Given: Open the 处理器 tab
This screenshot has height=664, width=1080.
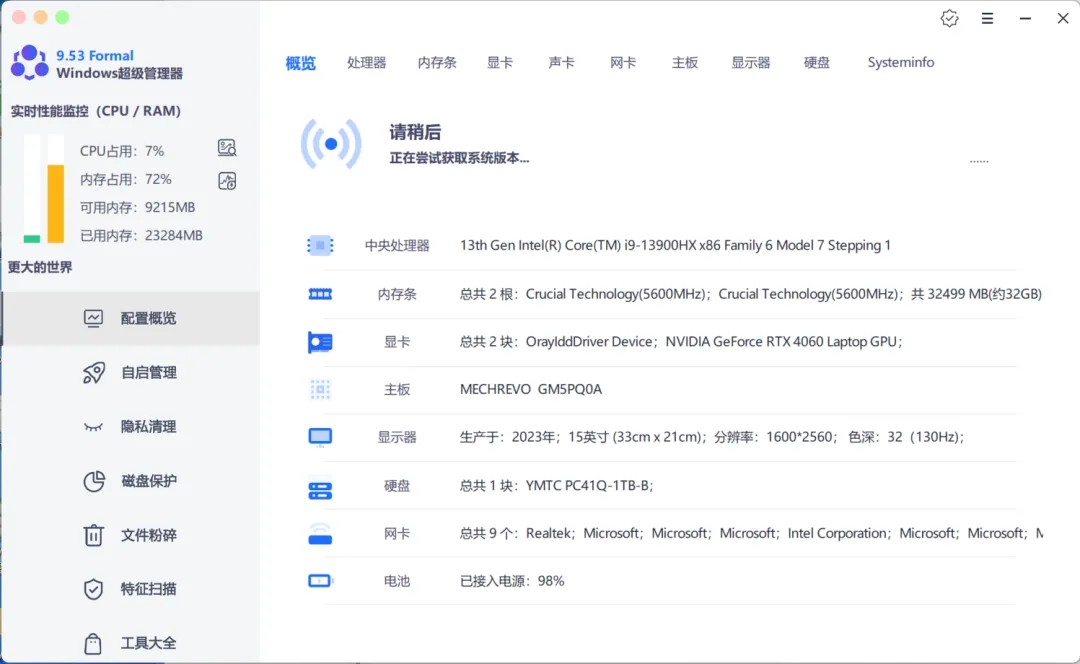Looking at the screenshot, I should (x=366, y=63).
